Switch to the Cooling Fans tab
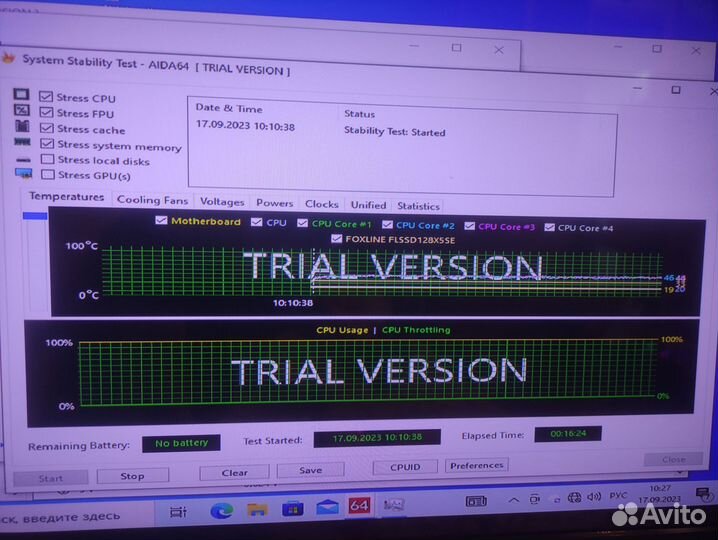This screenshot has width=718, height=540. coord(152,200)
